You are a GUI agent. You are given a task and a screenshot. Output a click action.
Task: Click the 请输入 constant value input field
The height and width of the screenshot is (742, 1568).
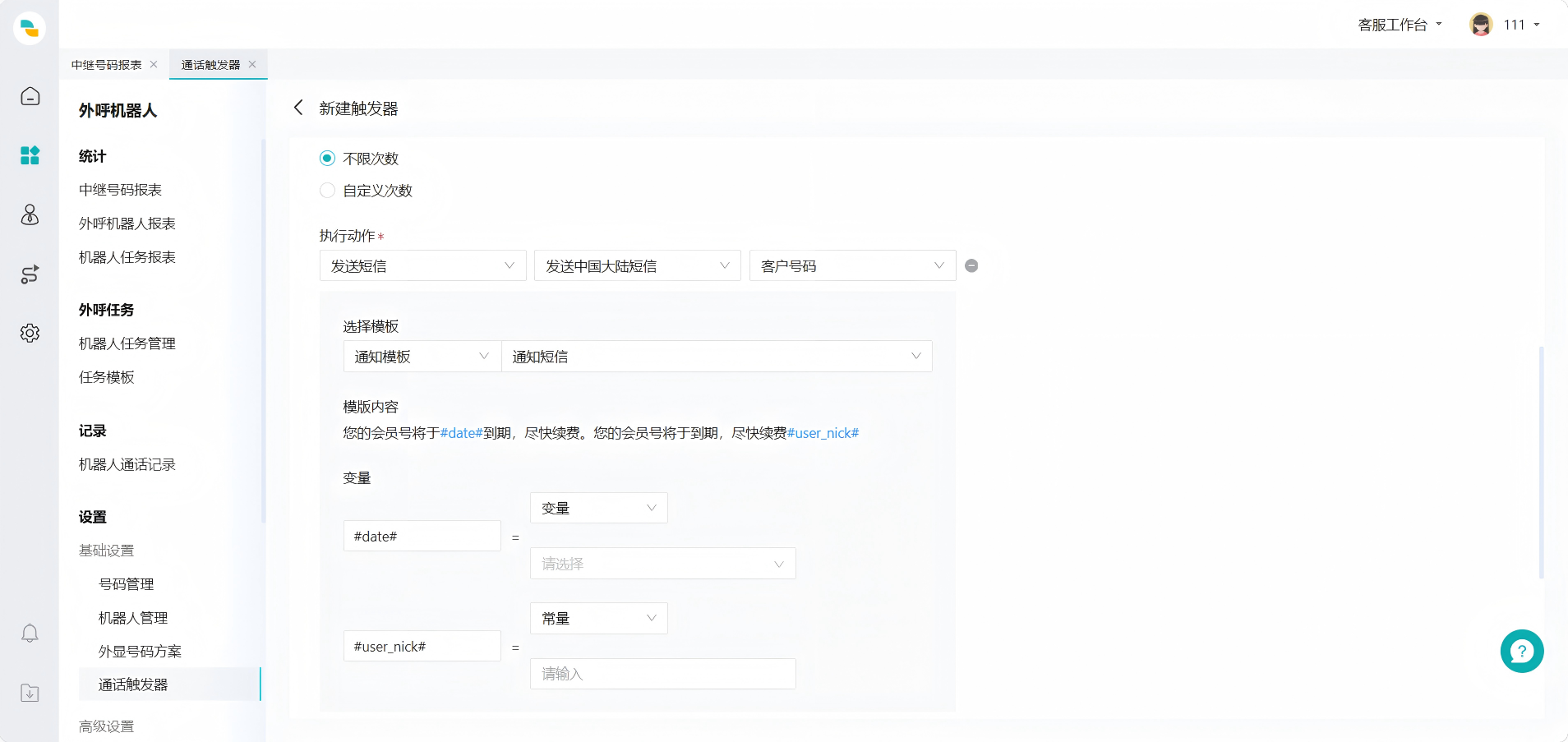coord(662,674)
